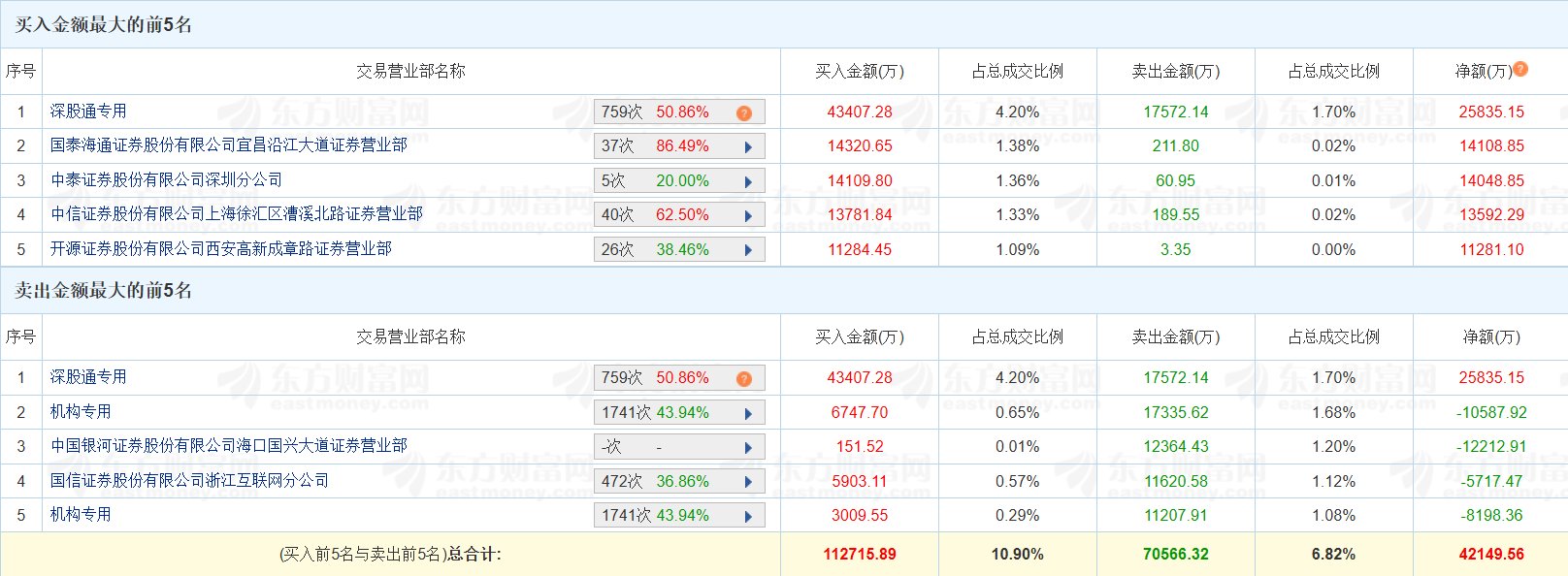Open the 中信证券上海徐汇区漕溪北路证券营业部 link
Viewport: 1568px width, 576px height.
tap(237, 214)
